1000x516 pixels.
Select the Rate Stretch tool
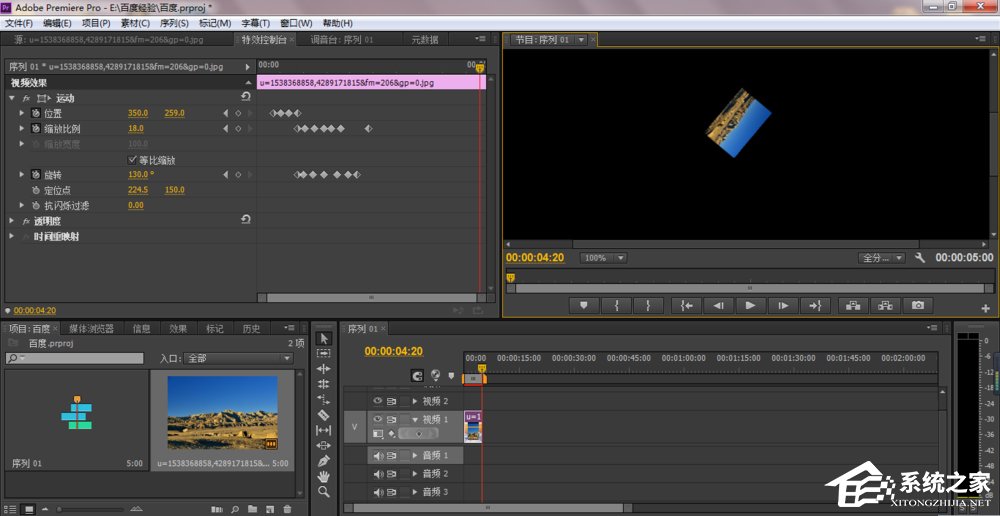324,399
